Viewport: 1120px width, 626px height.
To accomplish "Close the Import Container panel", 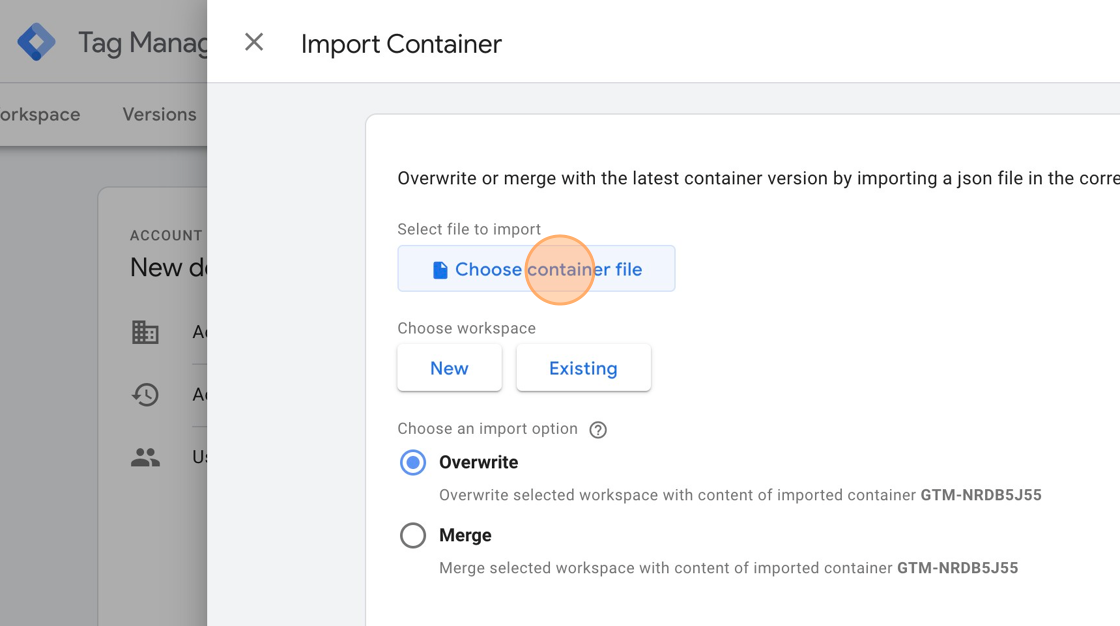I will pyautogui.click(x=254, y=42).
